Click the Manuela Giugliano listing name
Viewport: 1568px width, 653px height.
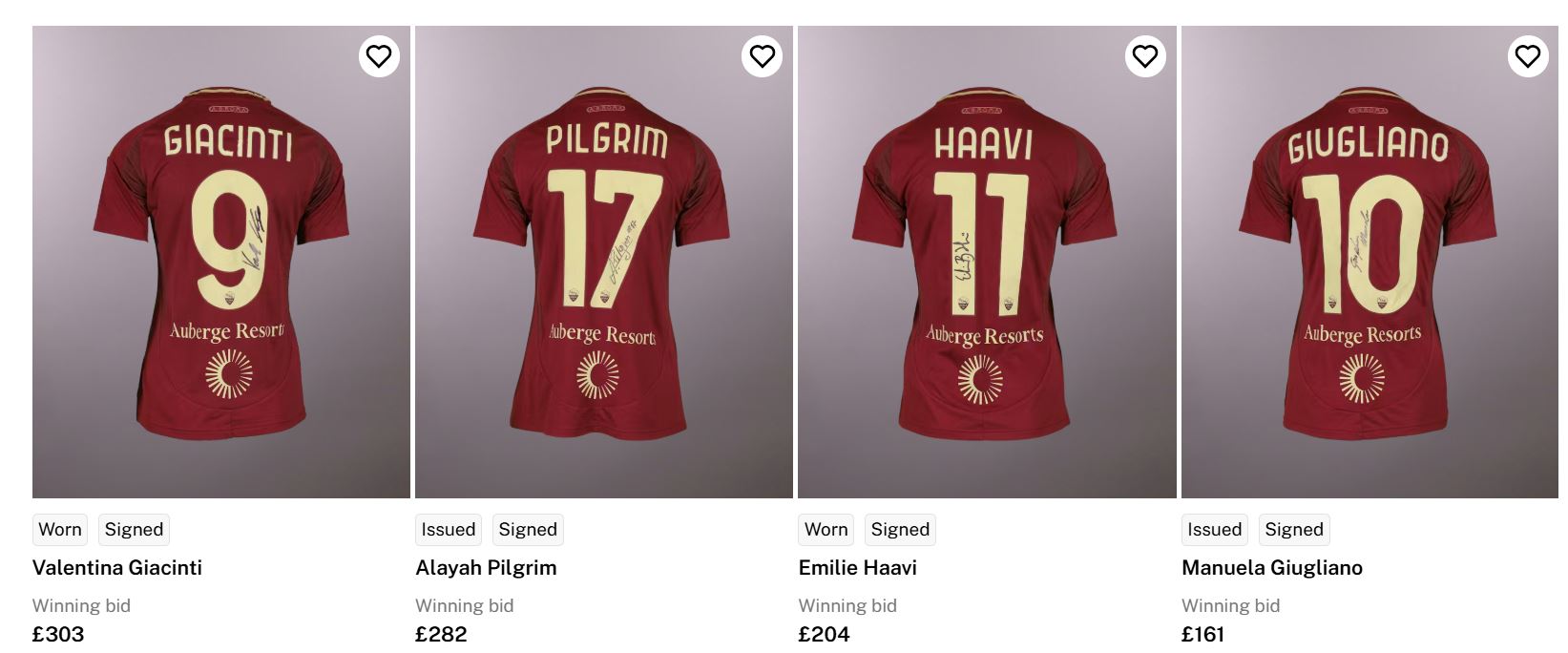pos(1271,568)
